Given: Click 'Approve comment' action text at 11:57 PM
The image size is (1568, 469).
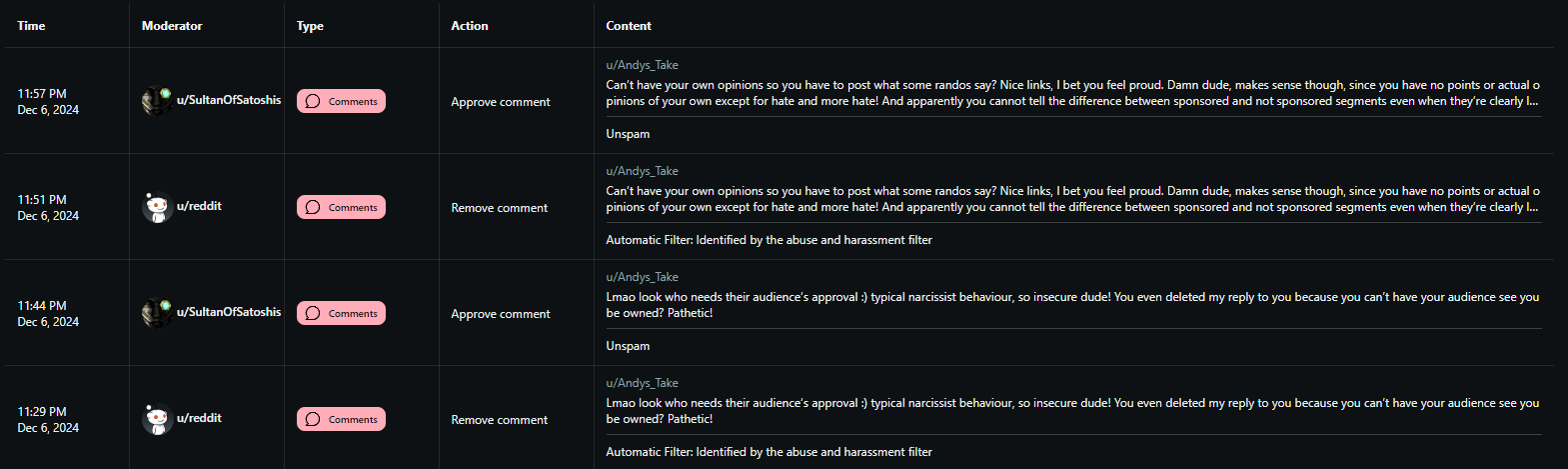Looking at the screenshot, I should (x=501, y=102).
